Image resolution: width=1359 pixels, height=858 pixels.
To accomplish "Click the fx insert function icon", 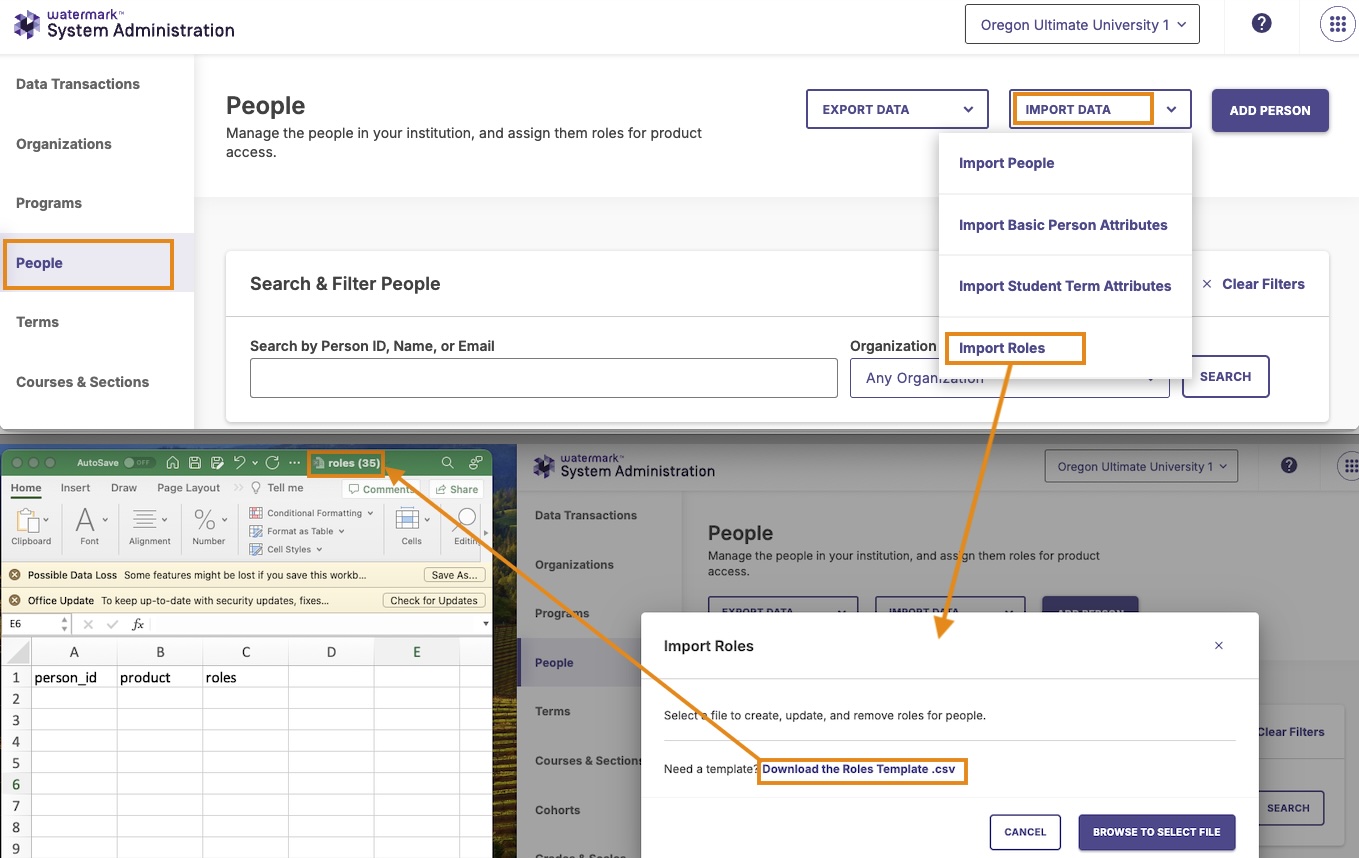I will click(138, 624).
